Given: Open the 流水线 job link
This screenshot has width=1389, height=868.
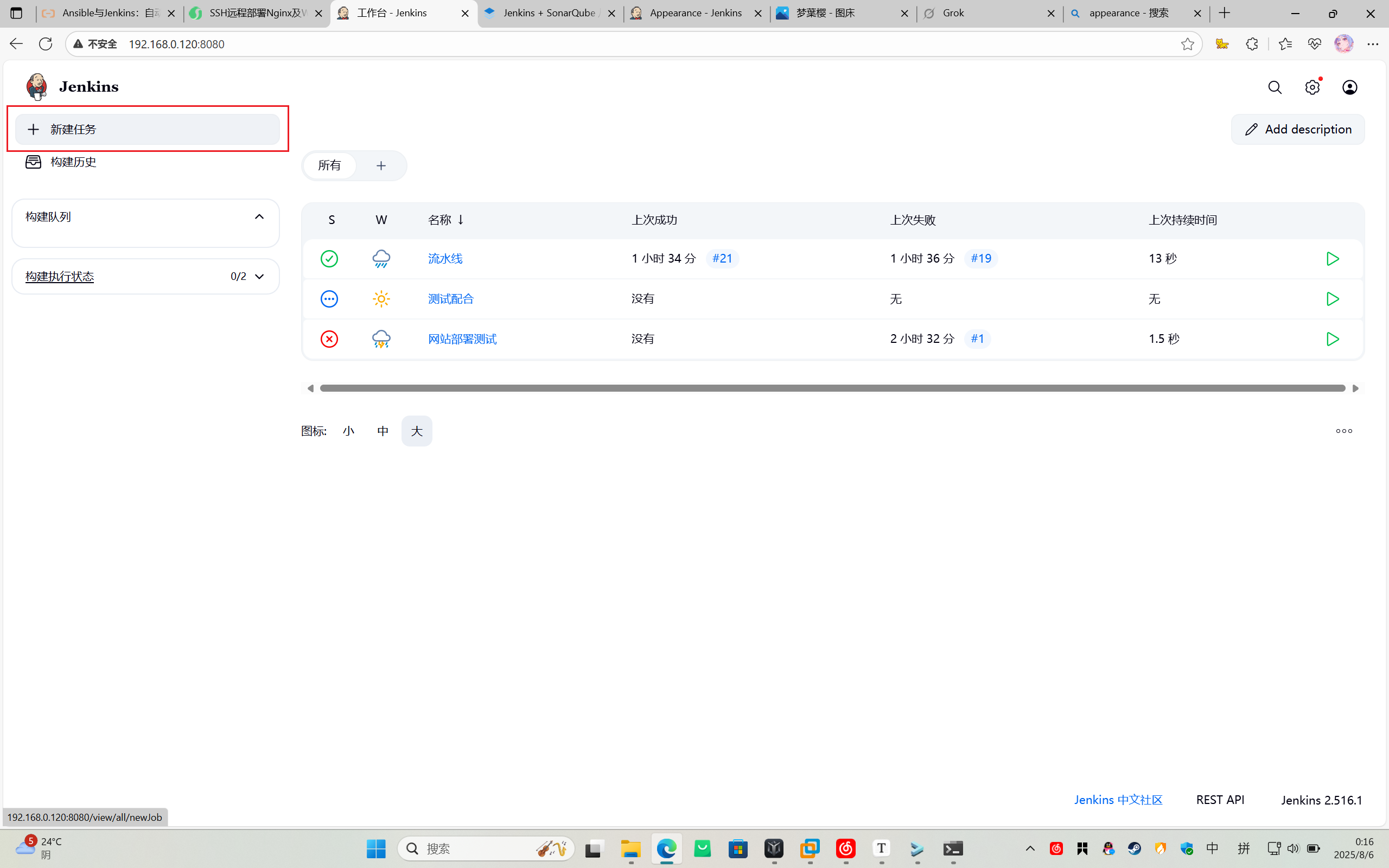Looking at the screenshot, I should [445, 259].
